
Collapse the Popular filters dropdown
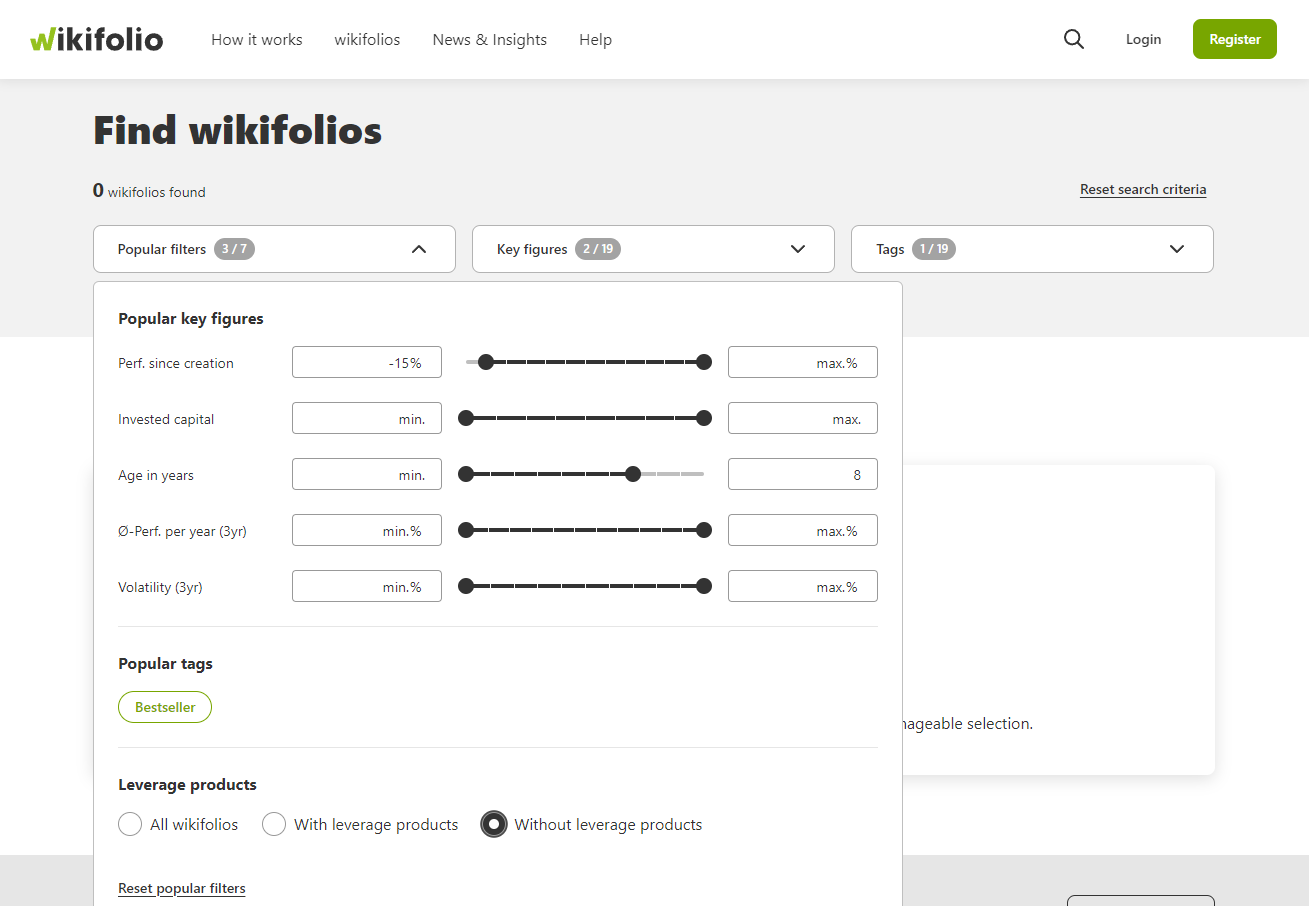pyautogui.click(x=274, y=249)
